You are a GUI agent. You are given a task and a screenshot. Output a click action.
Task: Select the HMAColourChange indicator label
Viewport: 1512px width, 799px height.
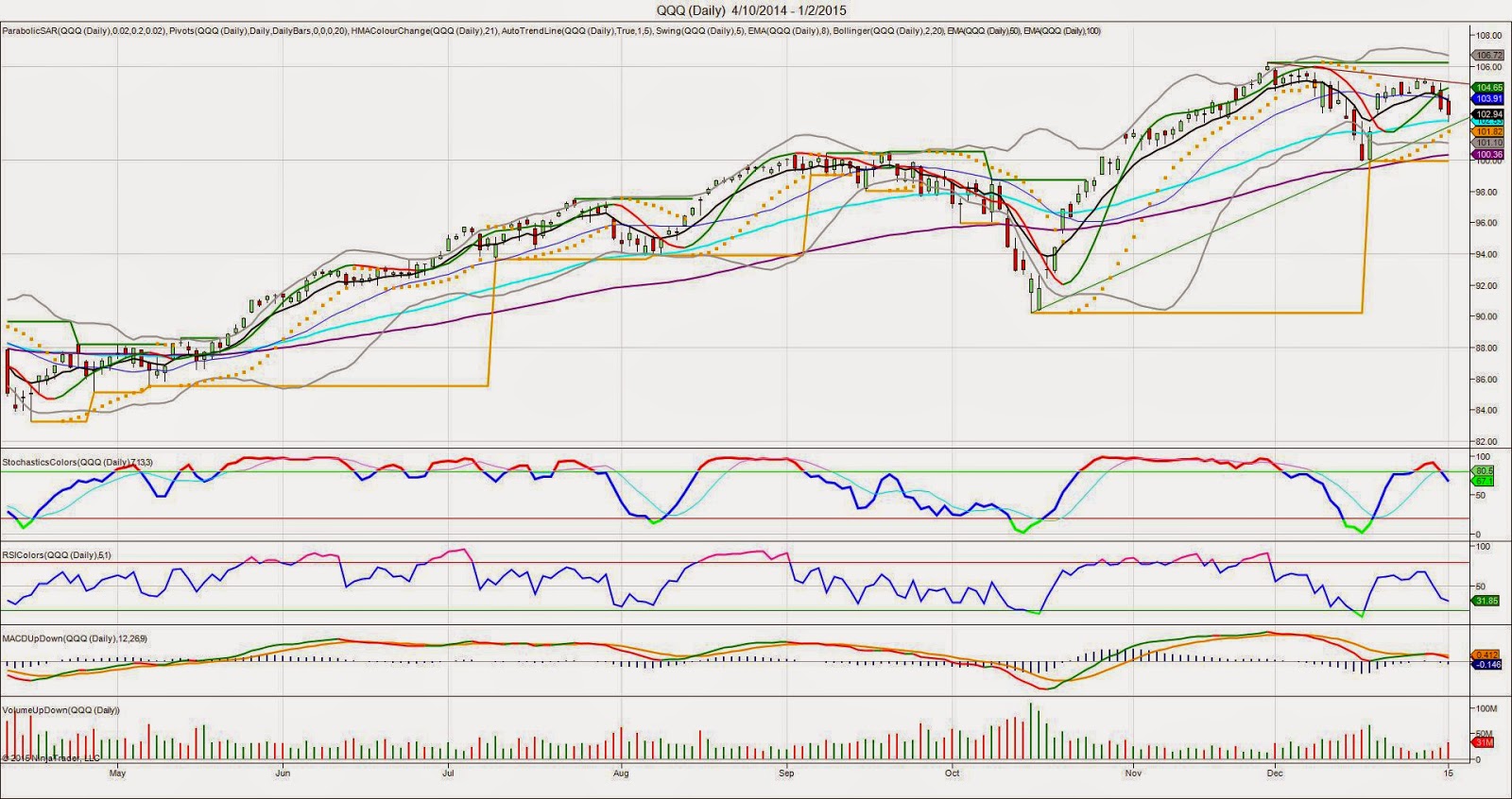[x=424, y=31]
